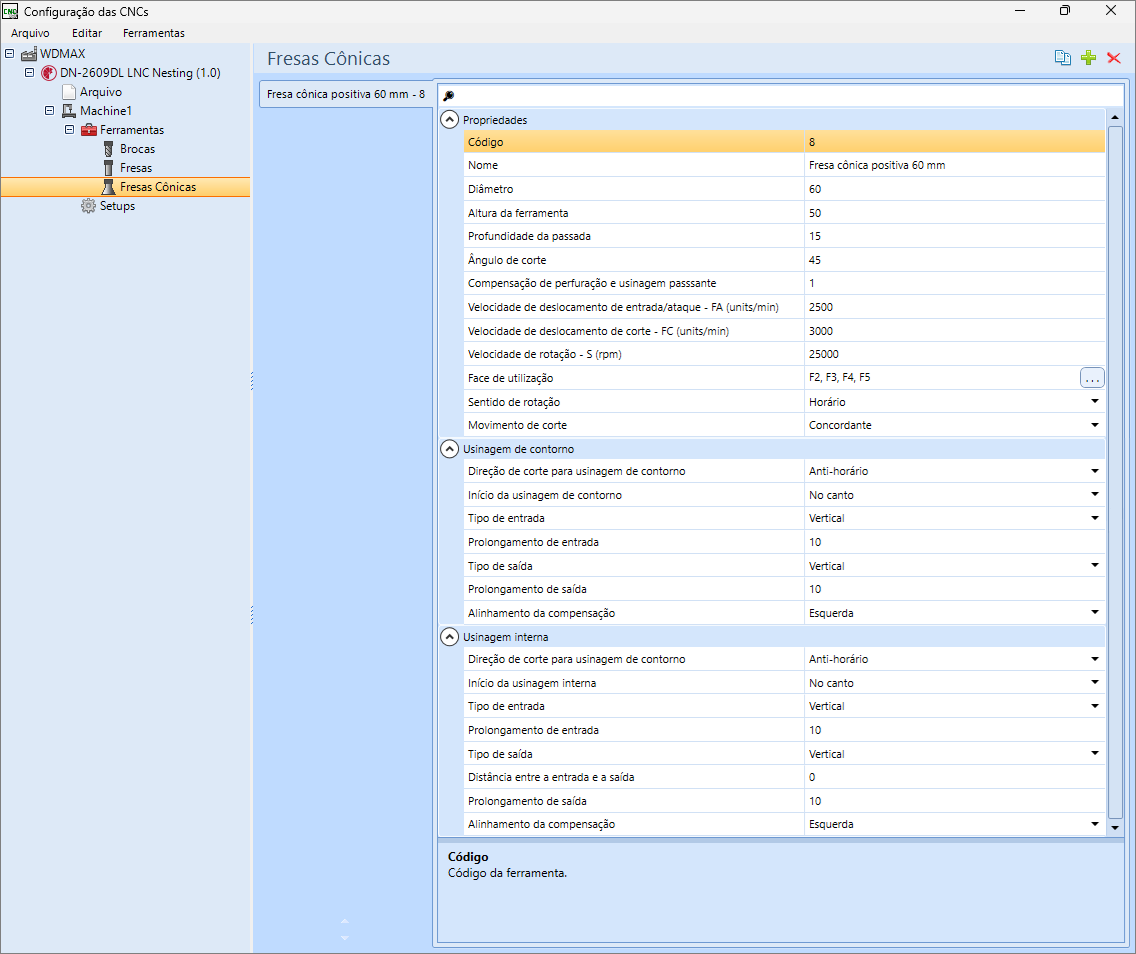
Task: Select the Fresas tool icon item
Action: coord(109,167)
